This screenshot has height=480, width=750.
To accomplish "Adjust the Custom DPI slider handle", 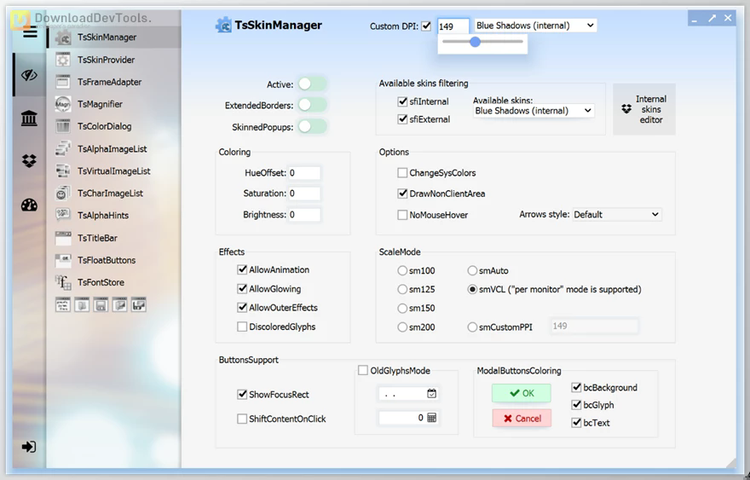I will coord(475,42).
